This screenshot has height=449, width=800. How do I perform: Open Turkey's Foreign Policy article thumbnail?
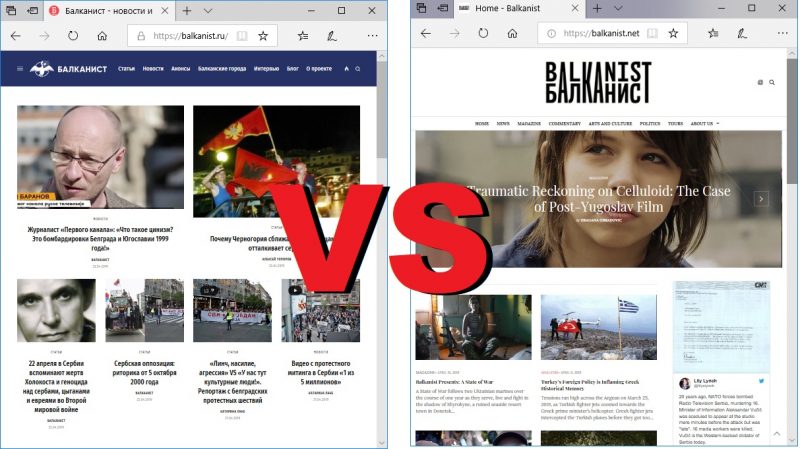tap(599, 327)
